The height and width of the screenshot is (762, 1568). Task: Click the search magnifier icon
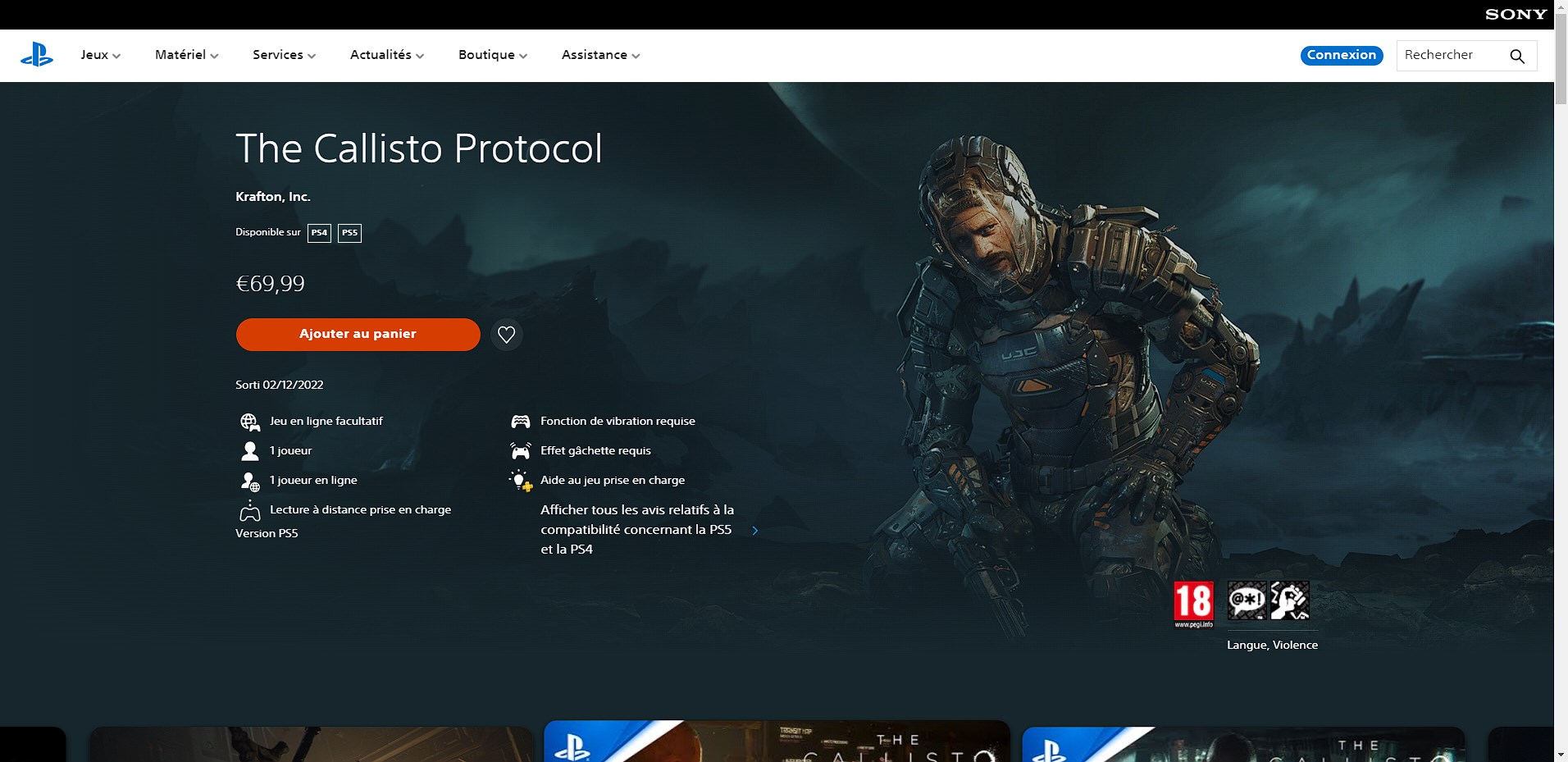coord(1518,55)
